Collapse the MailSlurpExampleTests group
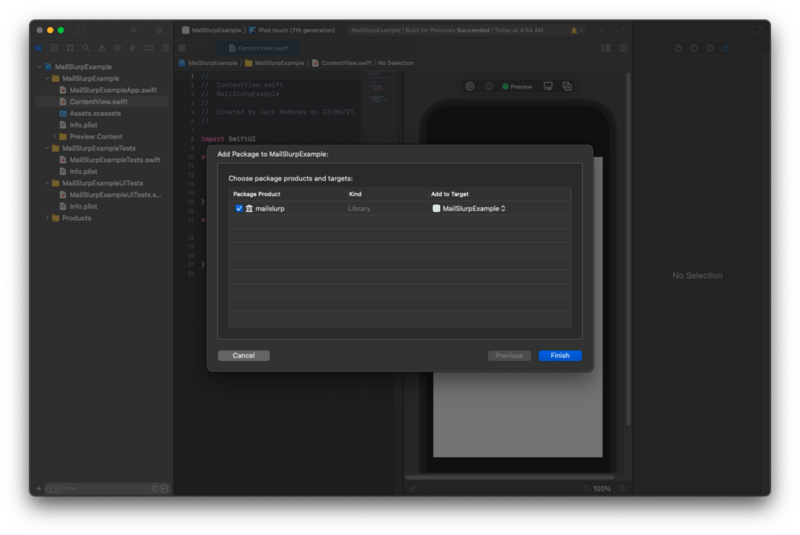This screenshot has height=535, width=800. point(47,148)
